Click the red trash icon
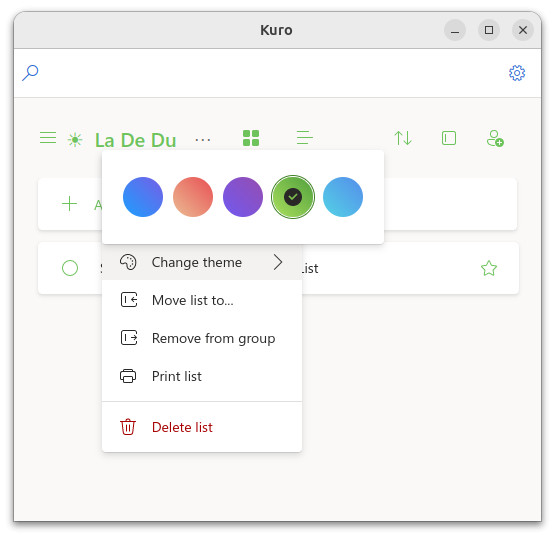This screenshot has height=538, width=555. click(128, 427)
